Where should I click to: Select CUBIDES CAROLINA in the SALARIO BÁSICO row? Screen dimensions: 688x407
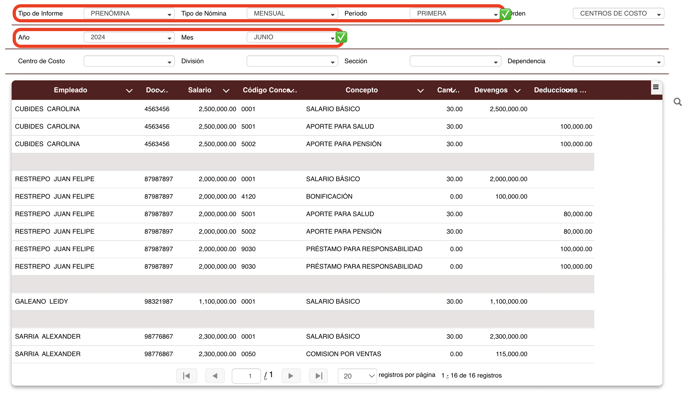(47, 109)
